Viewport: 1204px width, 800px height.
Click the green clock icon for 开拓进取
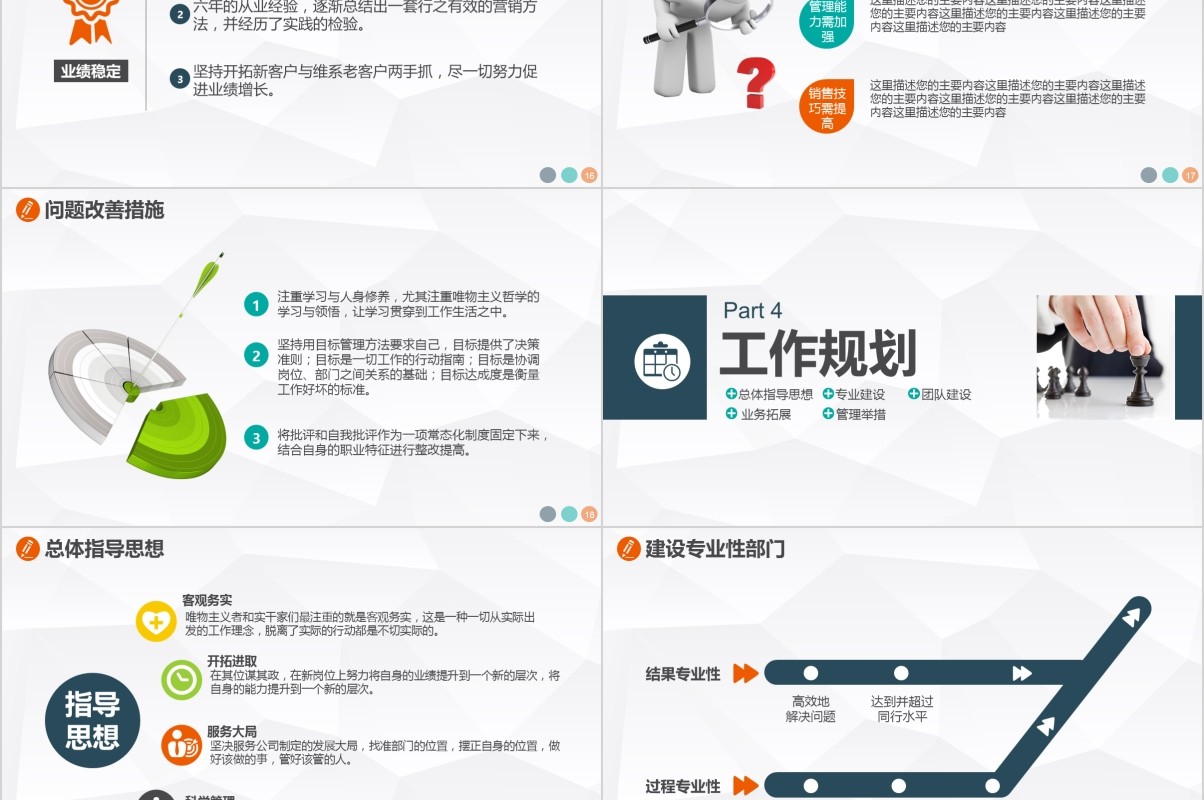coord(182,680)
